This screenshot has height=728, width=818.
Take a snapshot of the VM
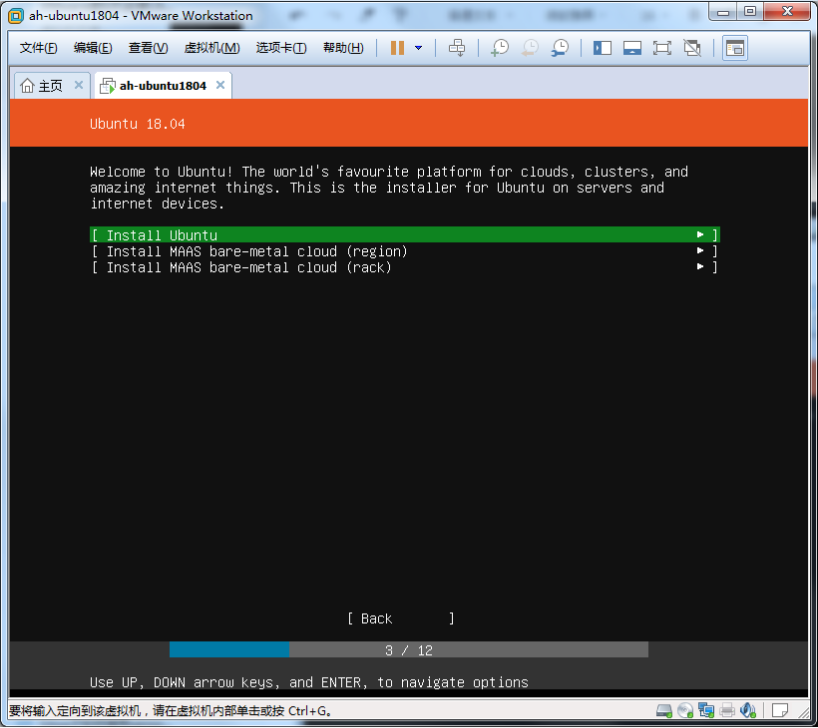(499, 48)
